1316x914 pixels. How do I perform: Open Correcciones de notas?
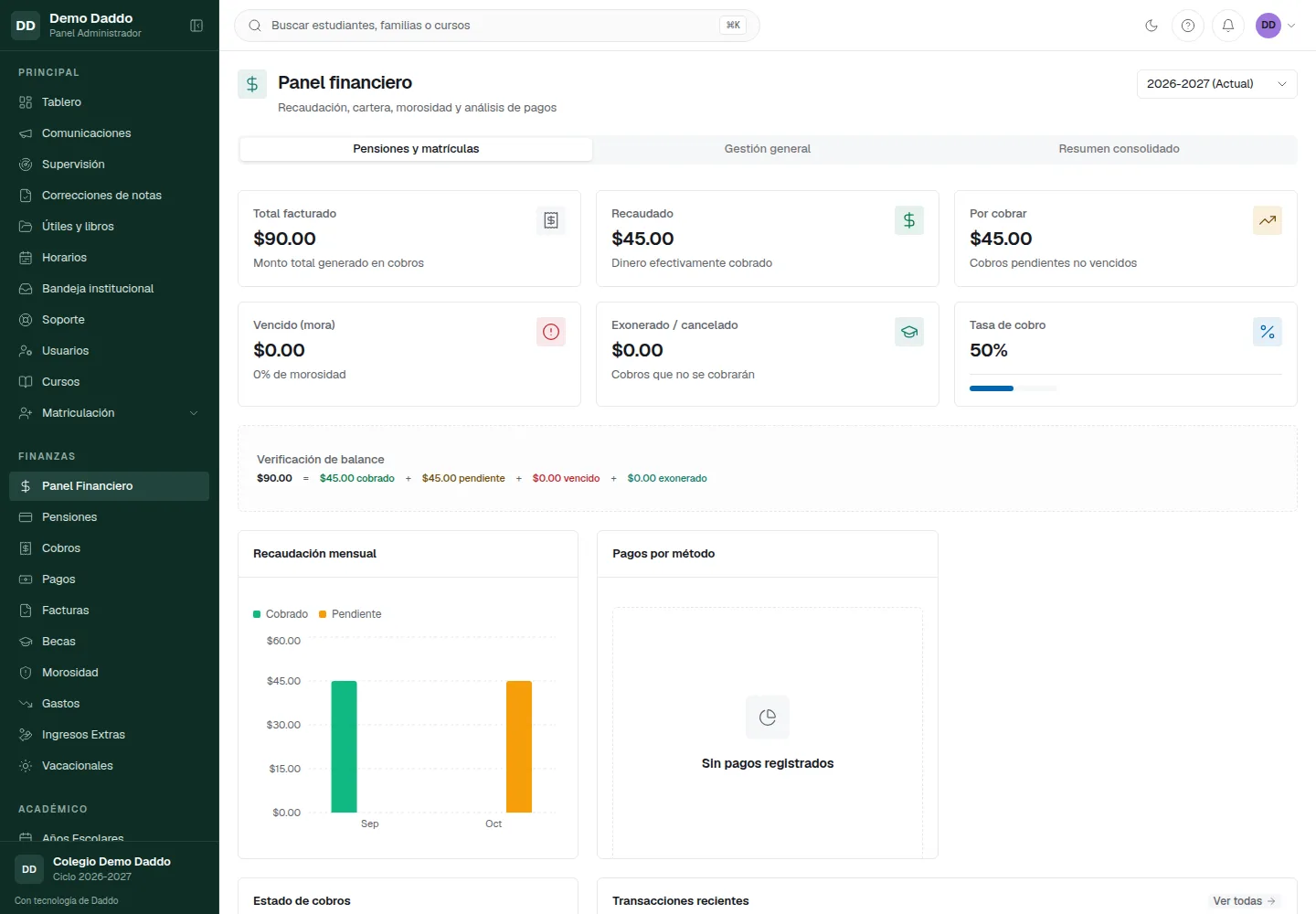(x=110, y=196)
